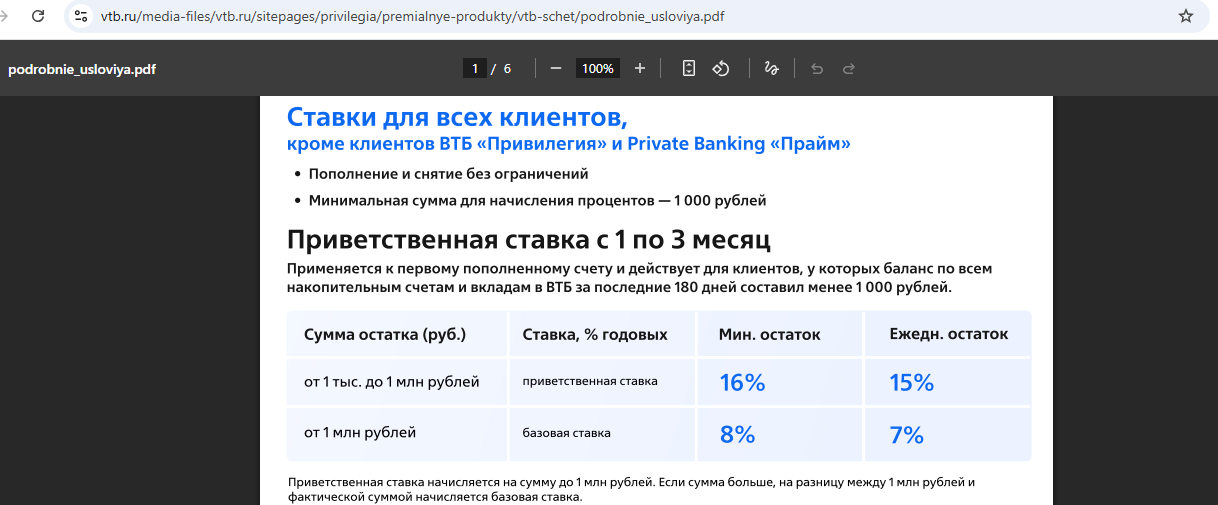Screen dimensions: 1218x505
Task: Enable the draw annotation tool
Action: click(771, 68)
